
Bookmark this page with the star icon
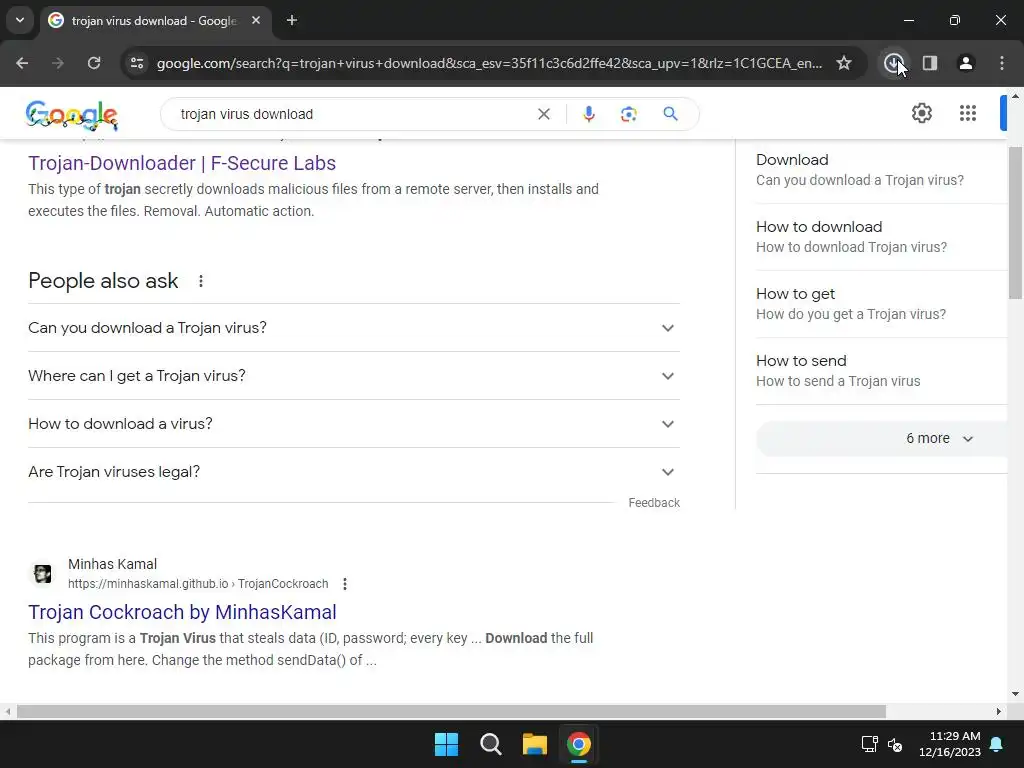pos(844,63)
